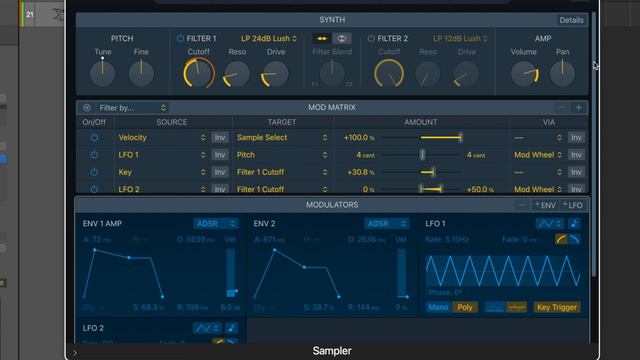Viewport: 640px width, 360px height.
Task: Adjust ENV 1 AMP Vel slider
Action: coord(231,273)
